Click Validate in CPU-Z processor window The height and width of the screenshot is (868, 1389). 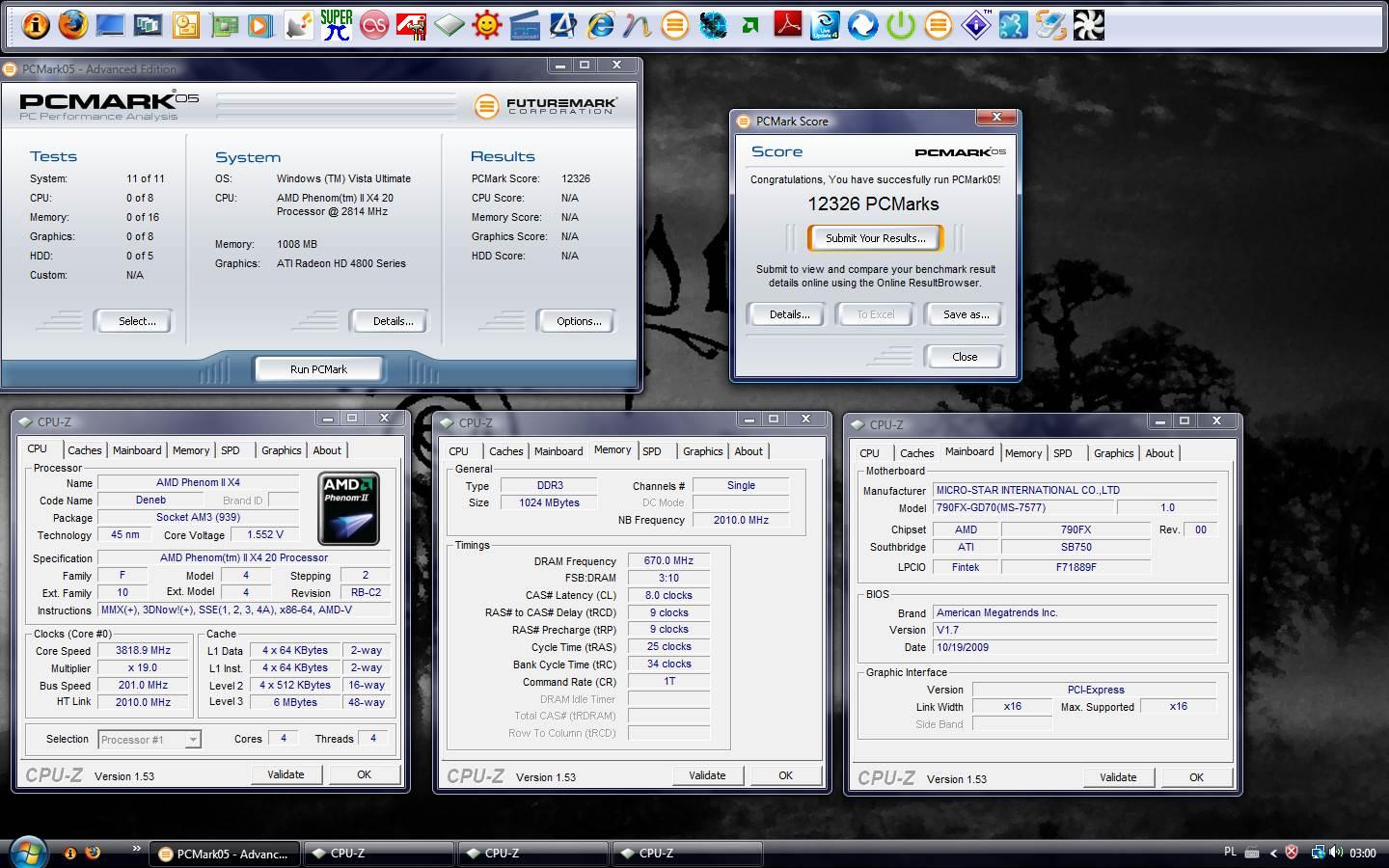[x=286, y=774]
